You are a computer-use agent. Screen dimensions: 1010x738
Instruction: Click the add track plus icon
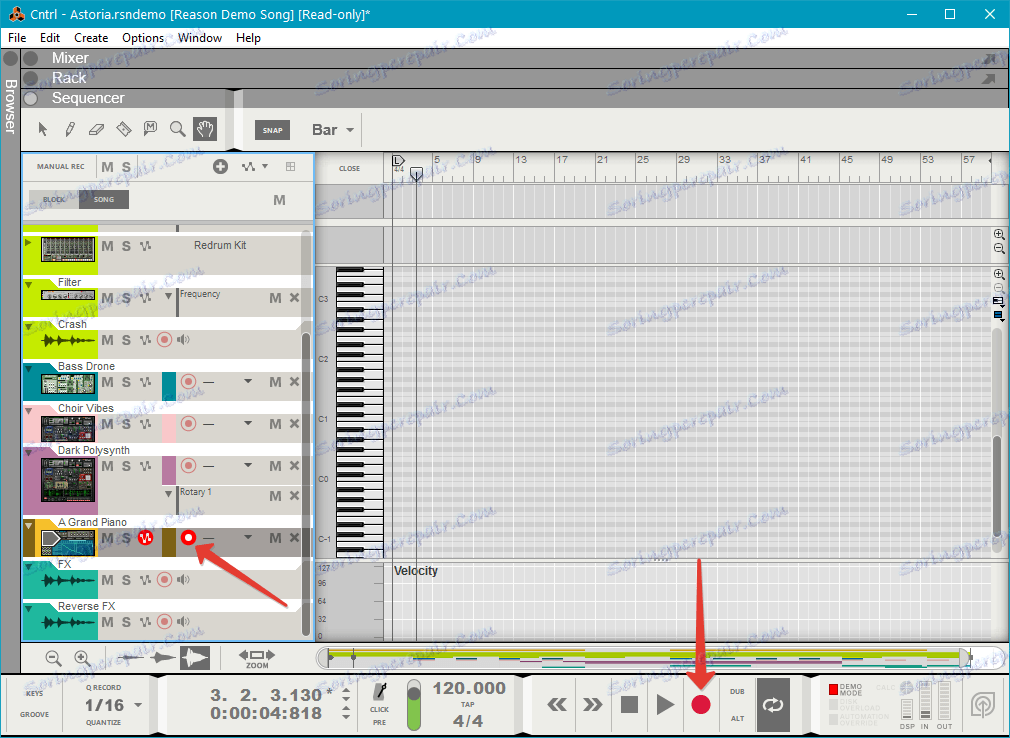click(220, 167)
